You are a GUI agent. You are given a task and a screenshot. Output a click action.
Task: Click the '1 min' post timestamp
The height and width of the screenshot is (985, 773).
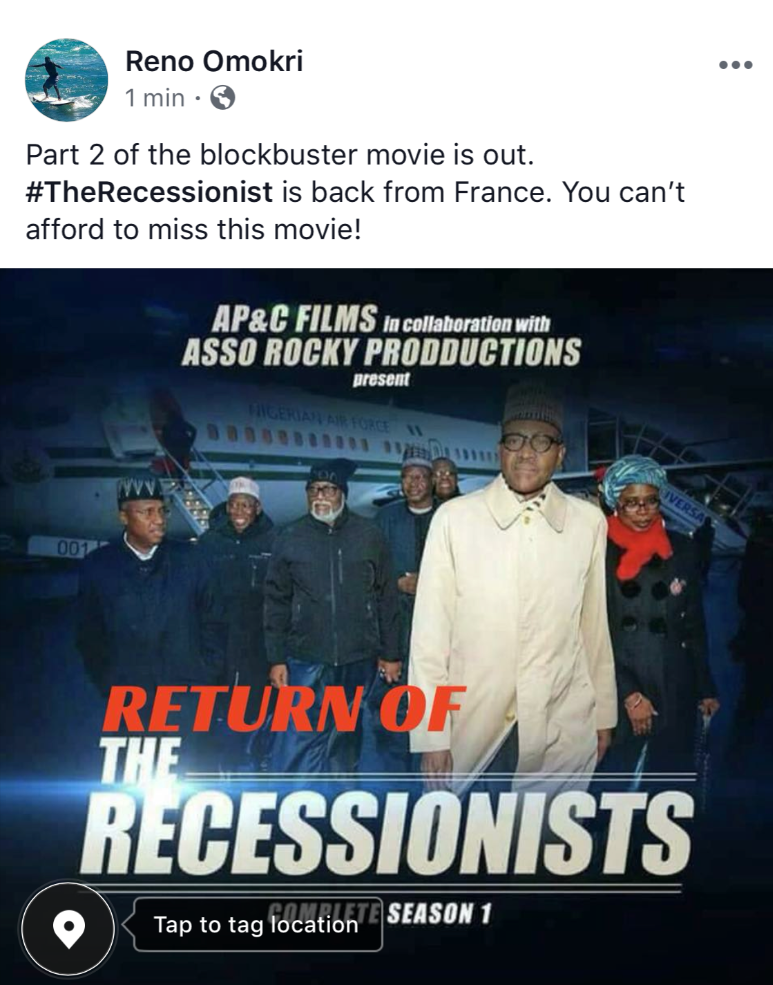coord(154,98)
